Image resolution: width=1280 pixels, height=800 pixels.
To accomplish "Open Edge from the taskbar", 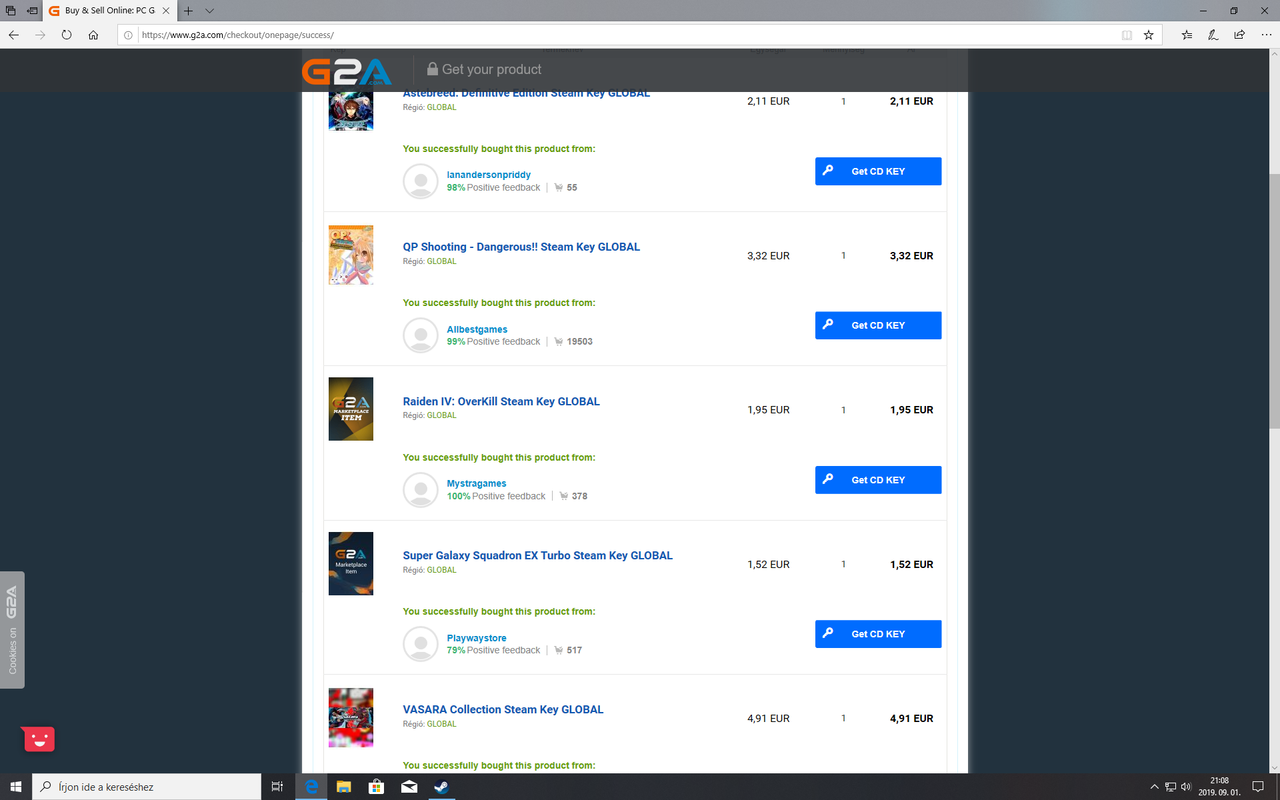I will [312, 787].
